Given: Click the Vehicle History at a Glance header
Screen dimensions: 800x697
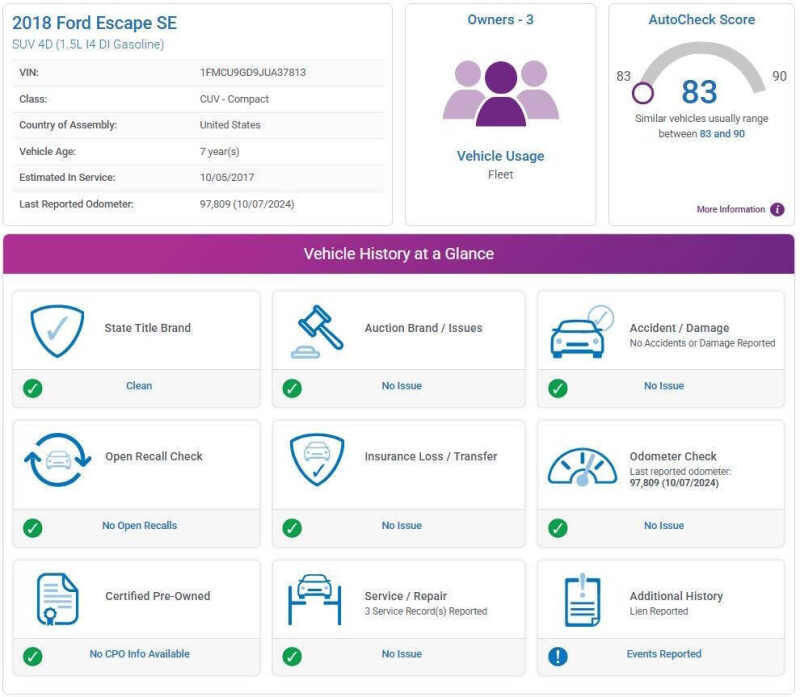Looking at the screenshot, I should pos(399,254).
